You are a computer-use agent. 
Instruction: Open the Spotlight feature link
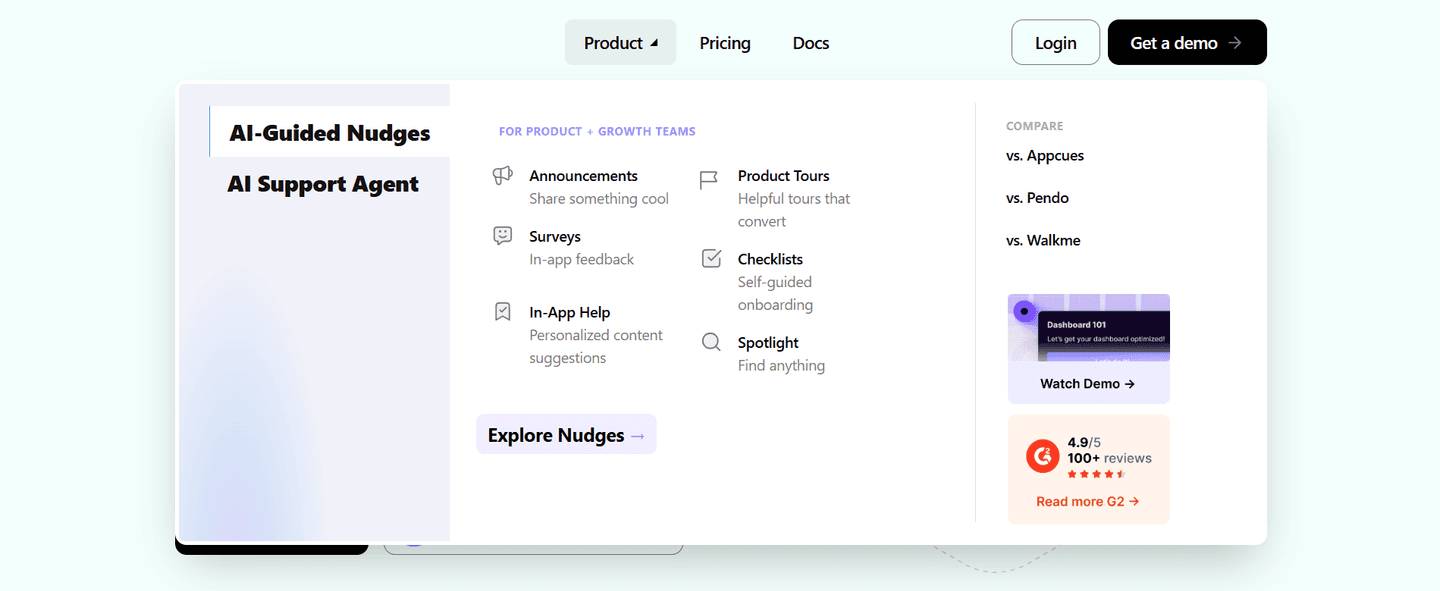point(768,343)
